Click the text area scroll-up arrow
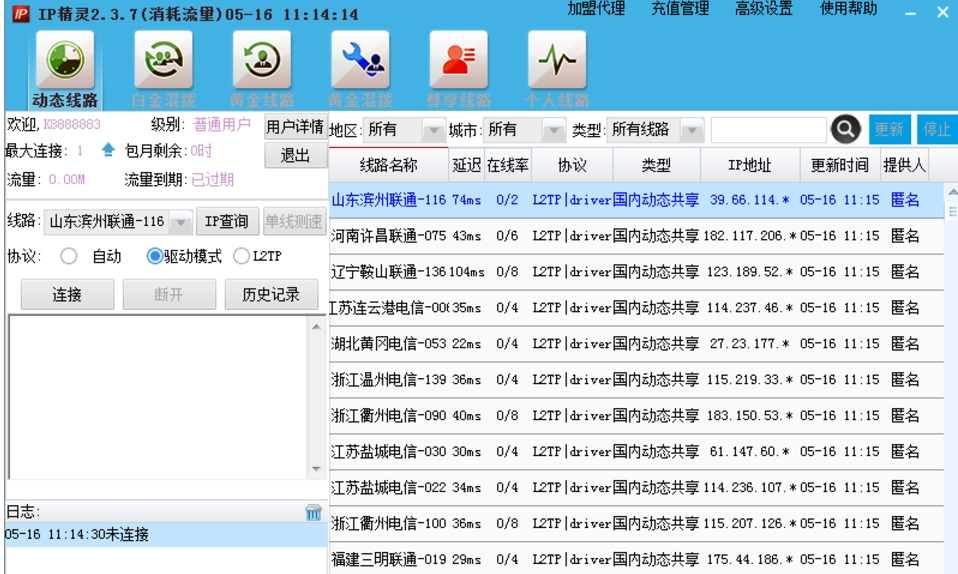This screenshot has height=574, width=958. coord(316,326)
